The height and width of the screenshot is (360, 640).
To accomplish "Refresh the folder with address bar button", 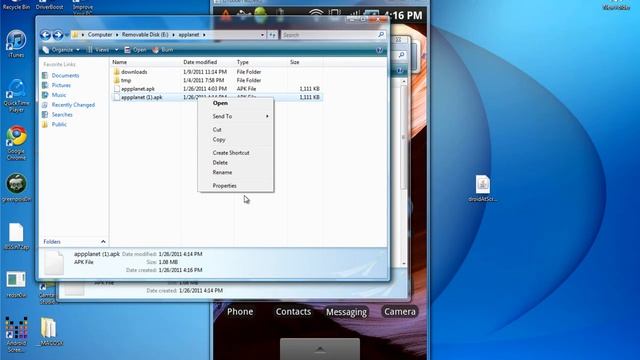I will [272, 35].
